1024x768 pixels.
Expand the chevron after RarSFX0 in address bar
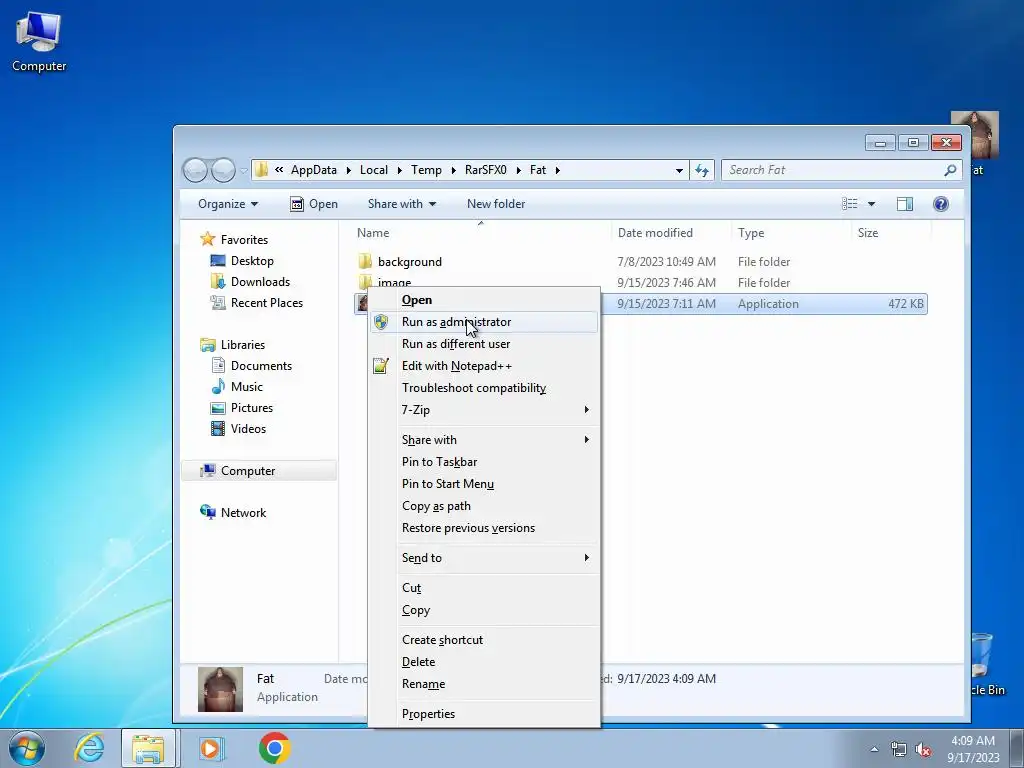click(518, 170)
